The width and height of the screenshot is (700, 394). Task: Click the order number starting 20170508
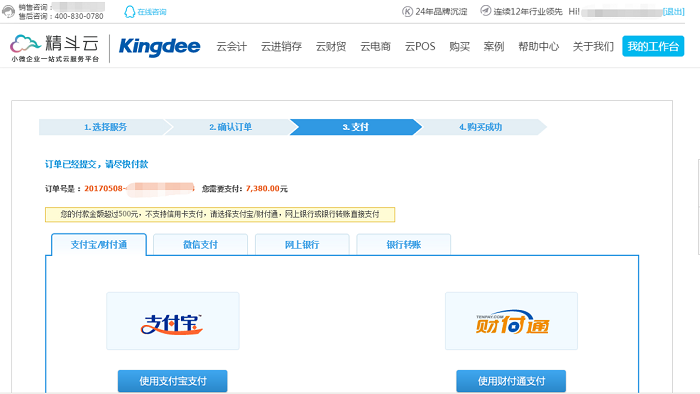pyautogui.click(x=139, y=189)
